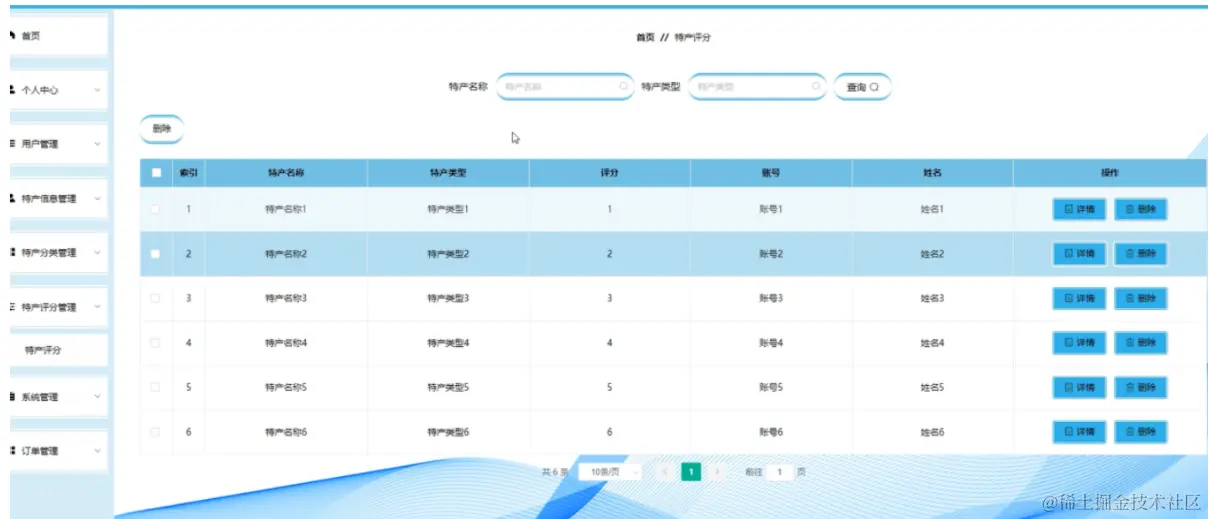Open 详情 for row 特产名称6

click(x=1079, y=432)
